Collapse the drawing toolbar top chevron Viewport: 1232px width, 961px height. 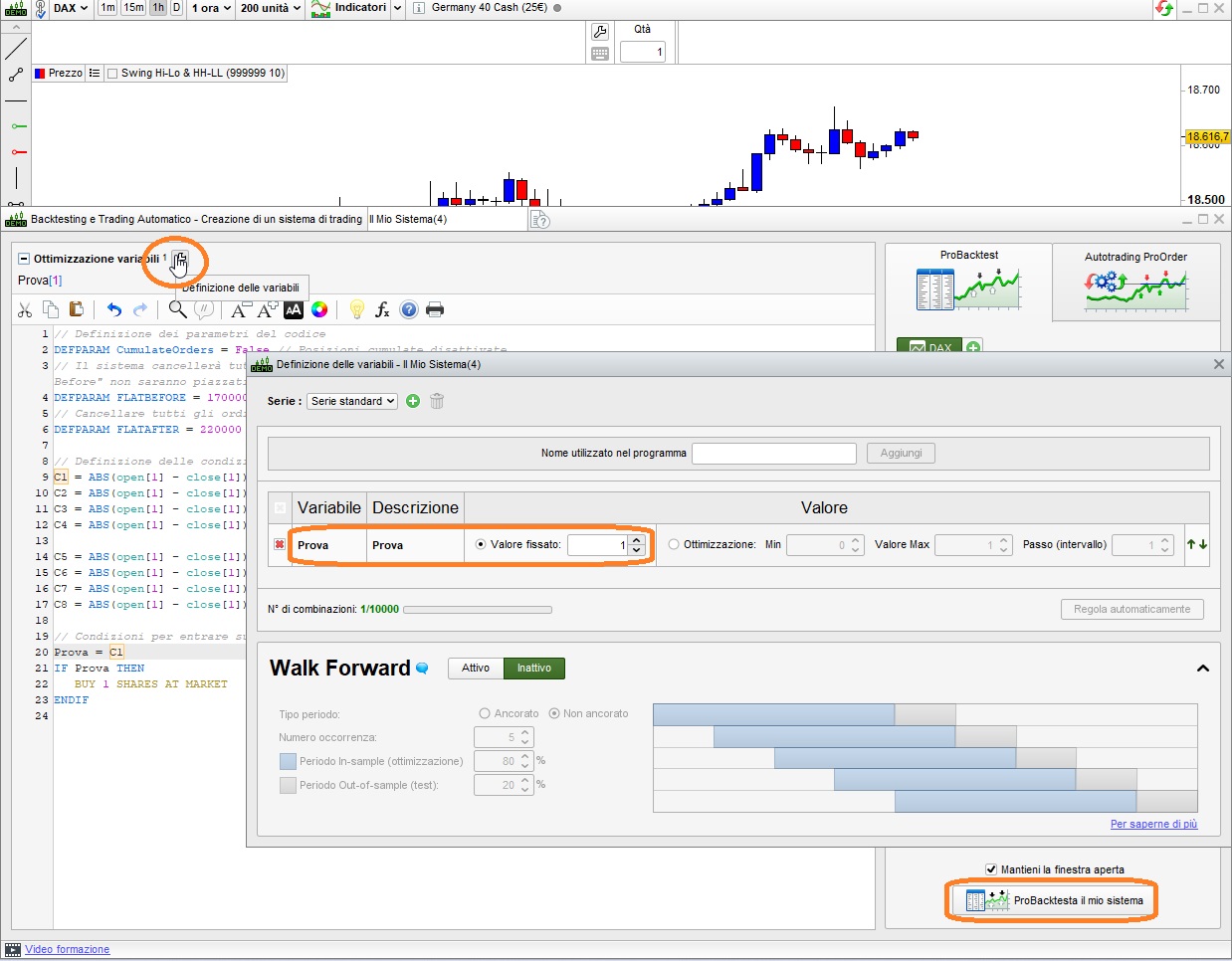tap(16, 25)
